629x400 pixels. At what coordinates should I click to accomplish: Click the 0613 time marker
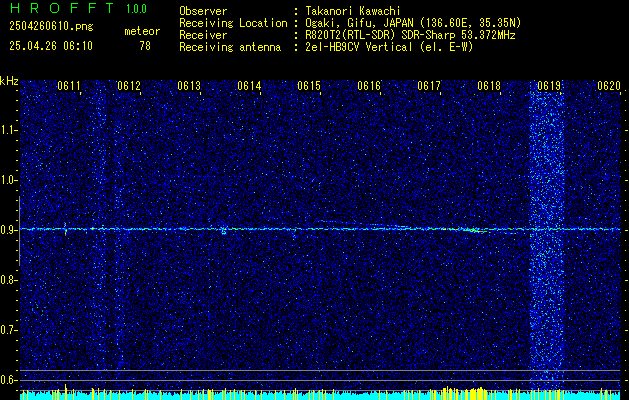[x=189, y=86]
